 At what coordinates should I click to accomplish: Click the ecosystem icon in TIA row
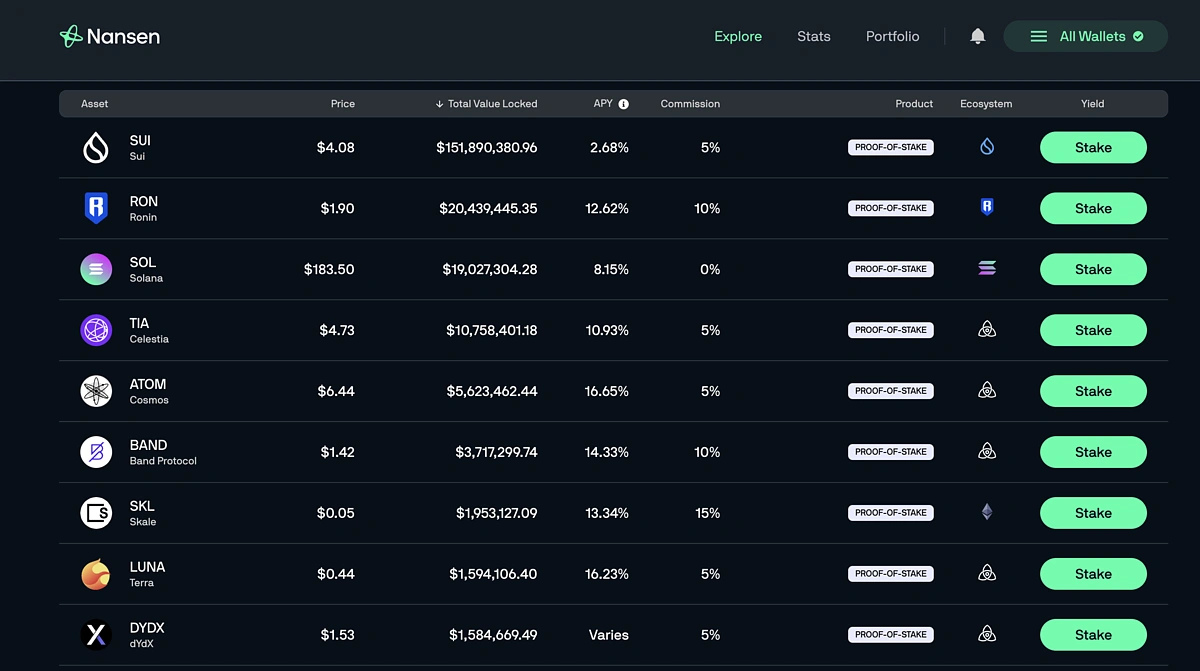[987, 330]
